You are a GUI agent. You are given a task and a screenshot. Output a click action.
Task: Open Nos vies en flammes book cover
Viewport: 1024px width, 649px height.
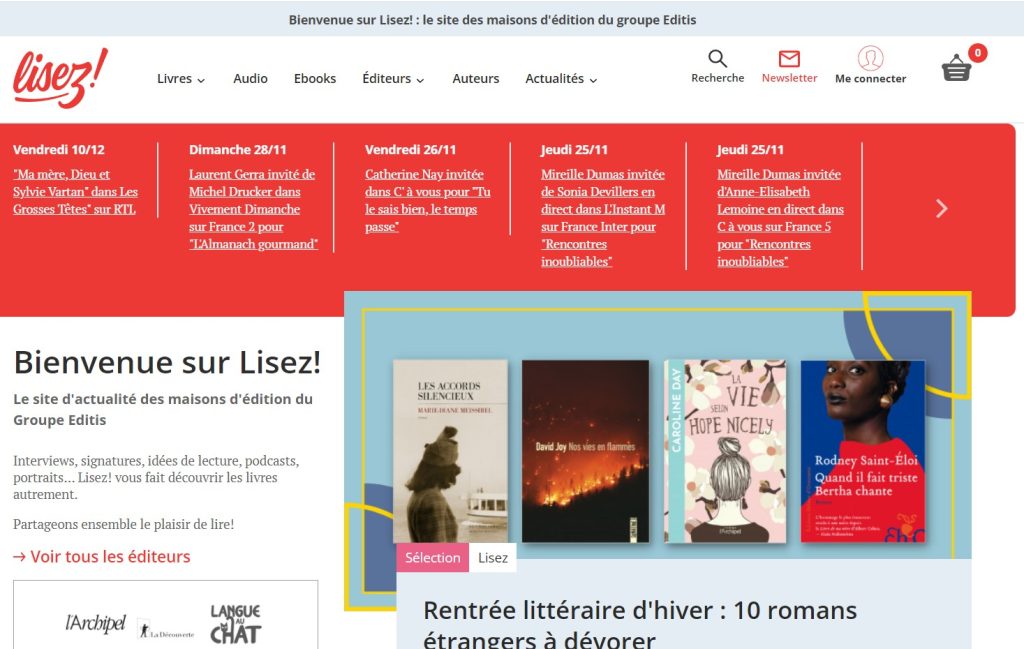[585, 451]
